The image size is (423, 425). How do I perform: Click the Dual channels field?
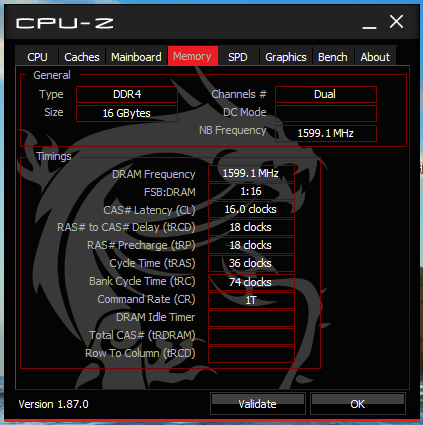pos(326,94)
